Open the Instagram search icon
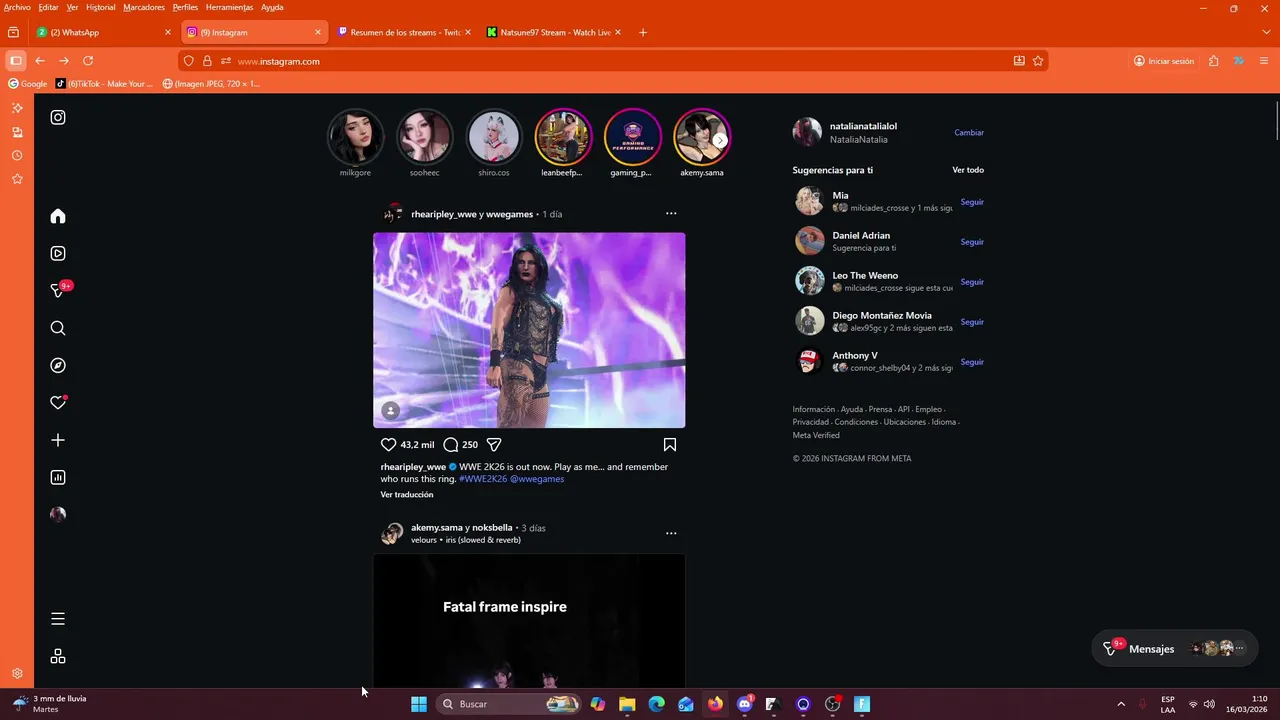Screen dimensions: 1280x720 (x=58, y=328)
